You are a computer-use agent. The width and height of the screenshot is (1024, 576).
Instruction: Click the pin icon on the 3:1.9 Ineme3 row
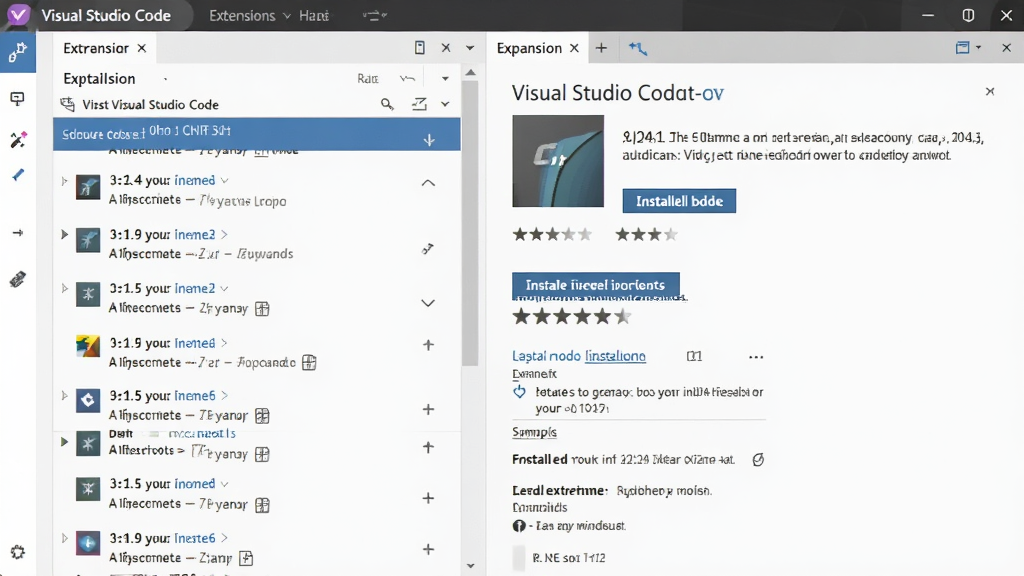point(428,248)
